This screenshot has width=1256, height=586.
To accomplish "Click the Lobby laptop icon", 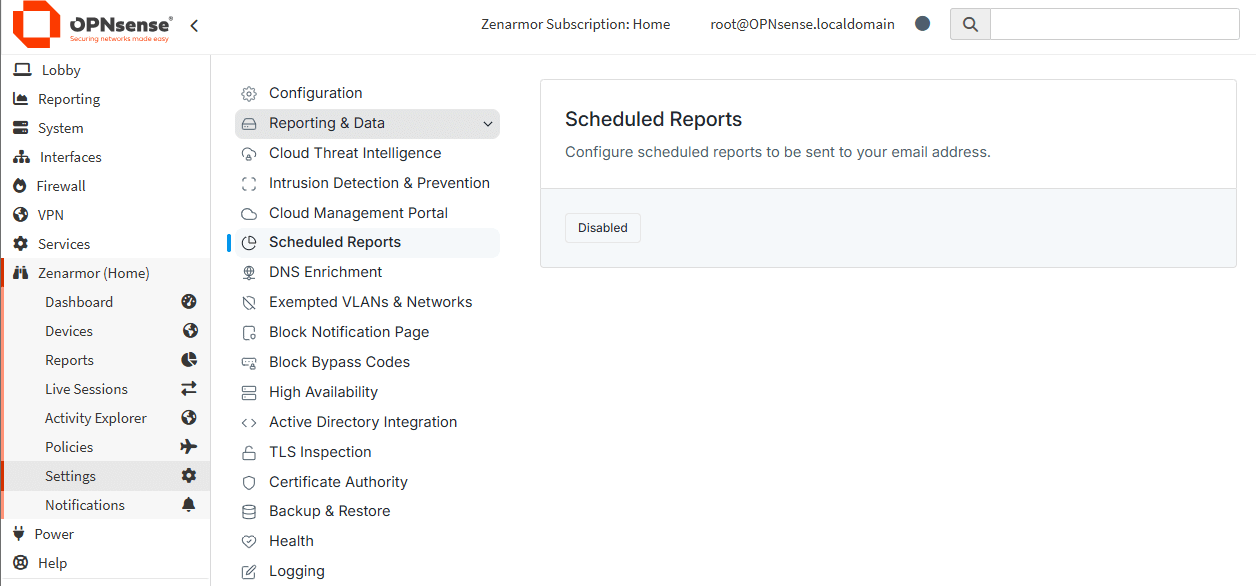I will (x=22, y=70).
